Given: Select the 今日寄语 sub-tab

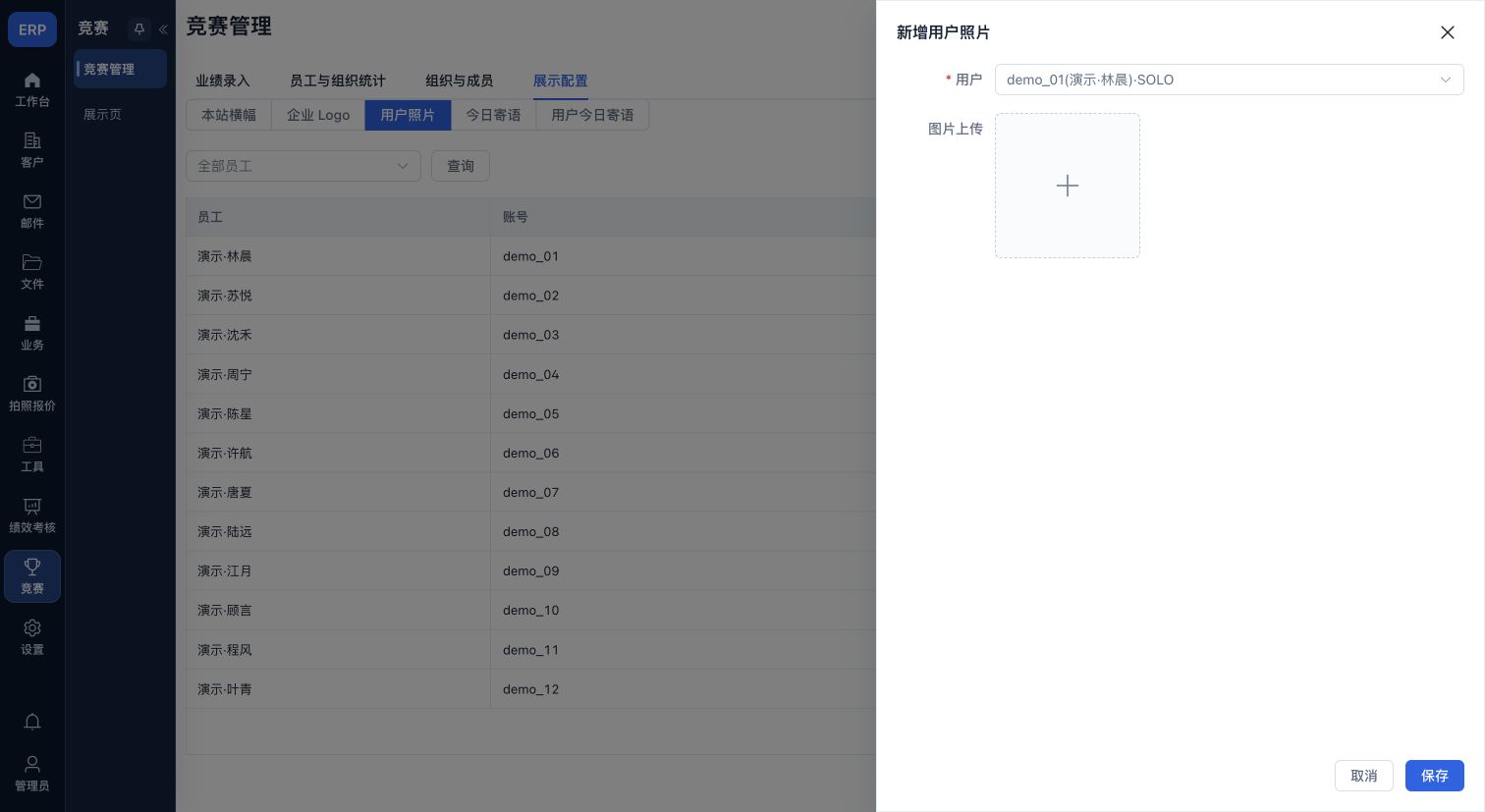Looking at the screenshot, I should coord(493,115).
